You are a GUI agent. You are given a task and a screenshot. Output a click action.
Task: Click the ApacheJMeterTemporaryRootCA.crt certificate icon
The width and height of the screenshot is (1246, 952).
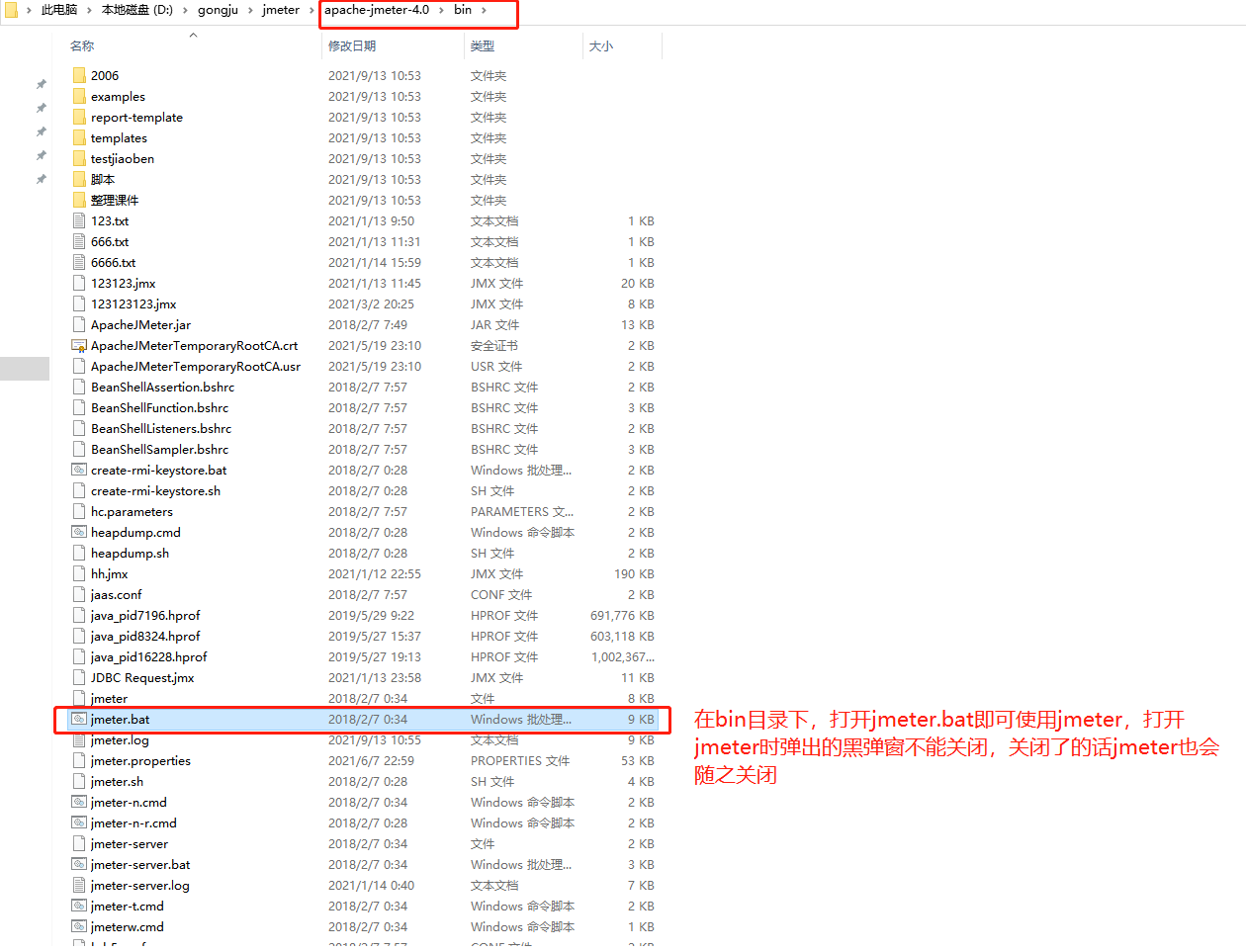[79, 345]
